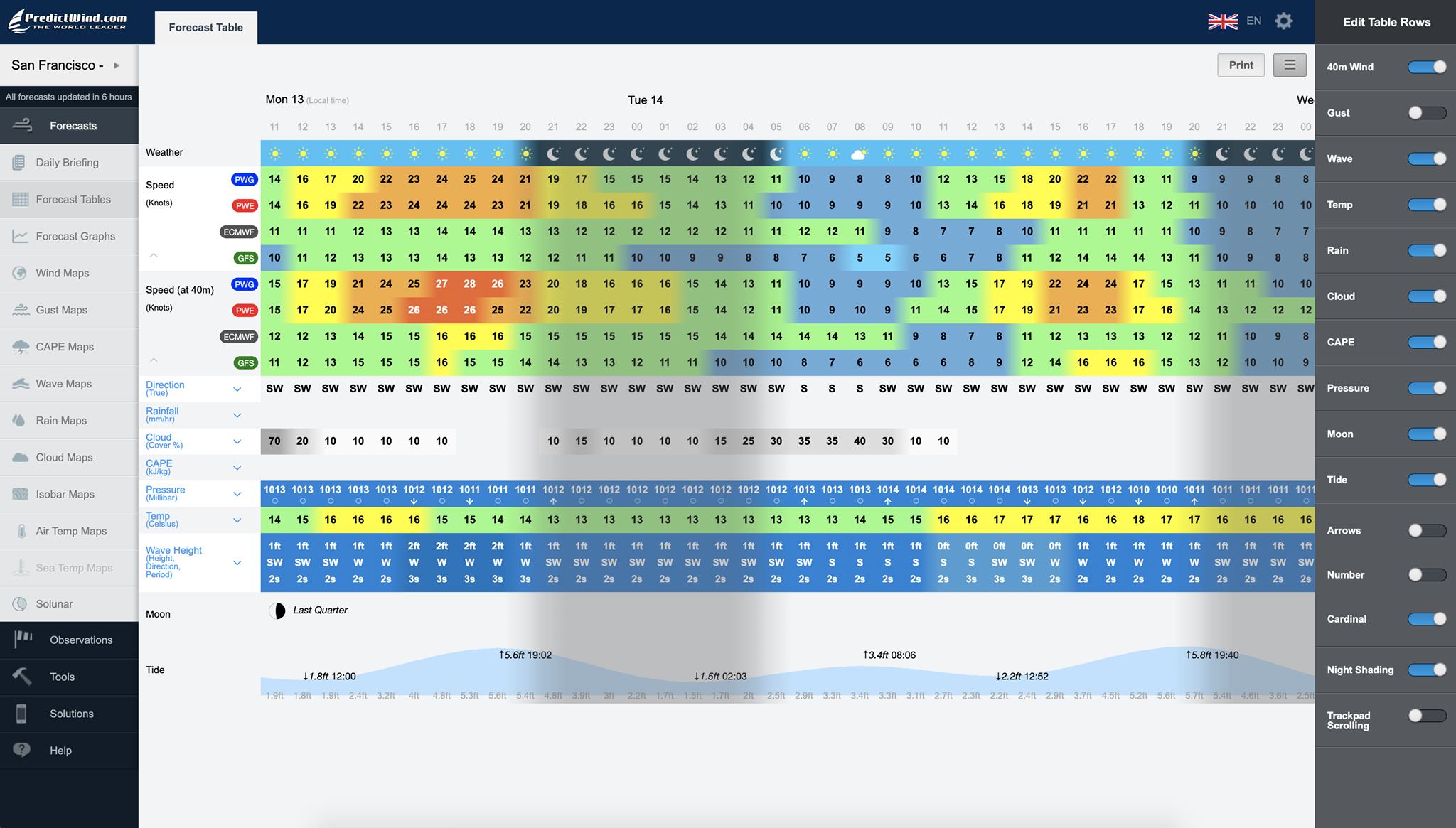
Task: Expand the Direction row chevron
Action: (x=237, y=389)
